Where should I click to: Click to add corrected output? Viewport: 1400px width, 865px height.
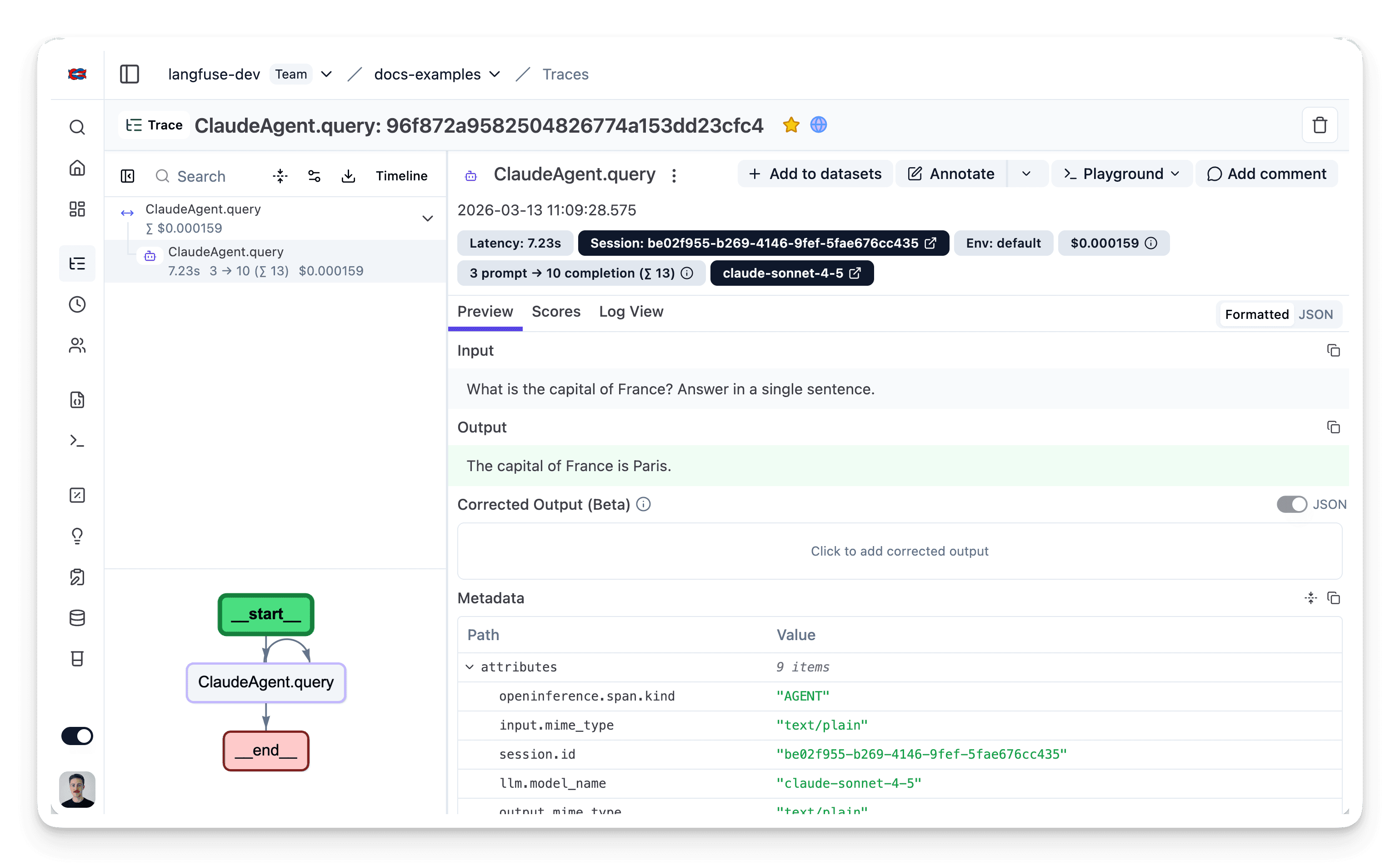(899, 551)
